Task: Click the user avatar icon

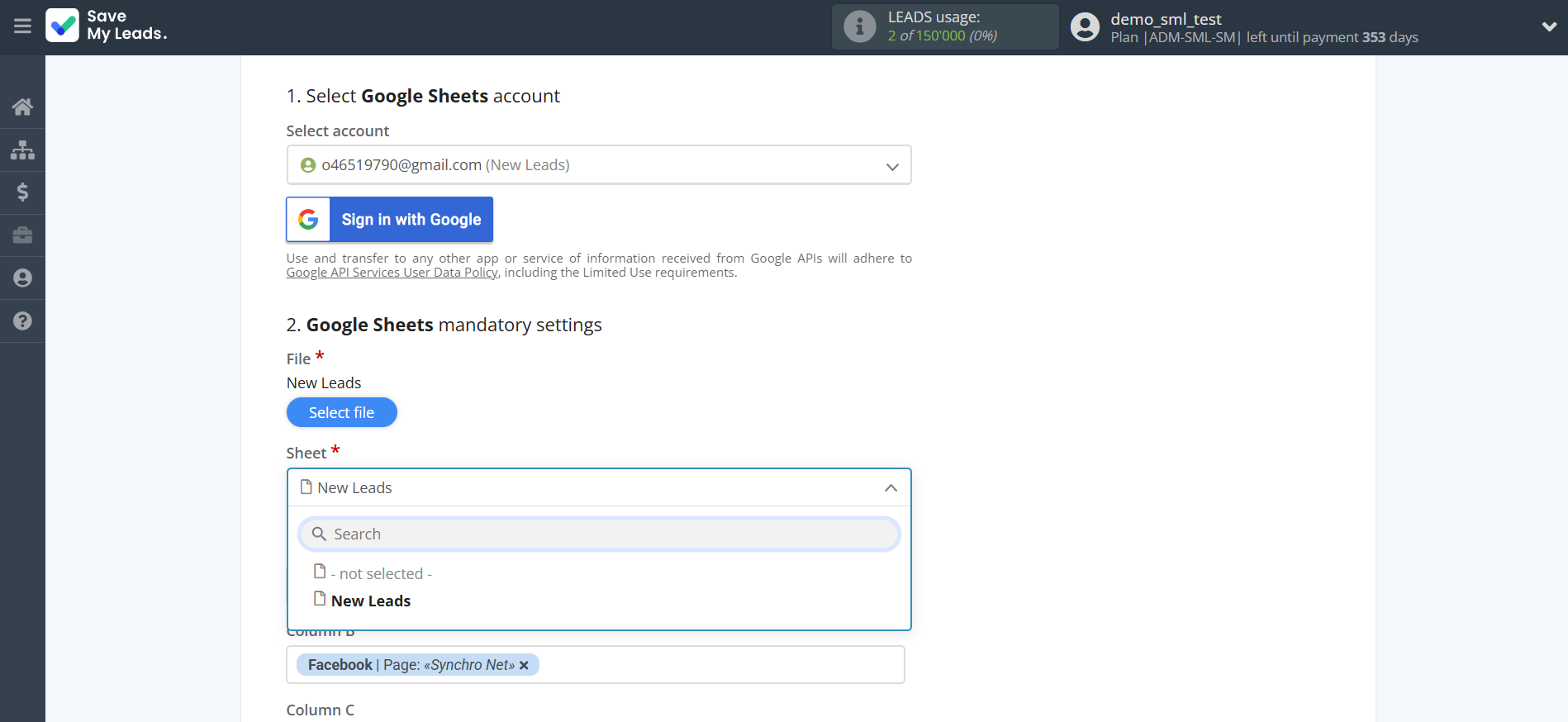Action: [x=1085, y=26]
